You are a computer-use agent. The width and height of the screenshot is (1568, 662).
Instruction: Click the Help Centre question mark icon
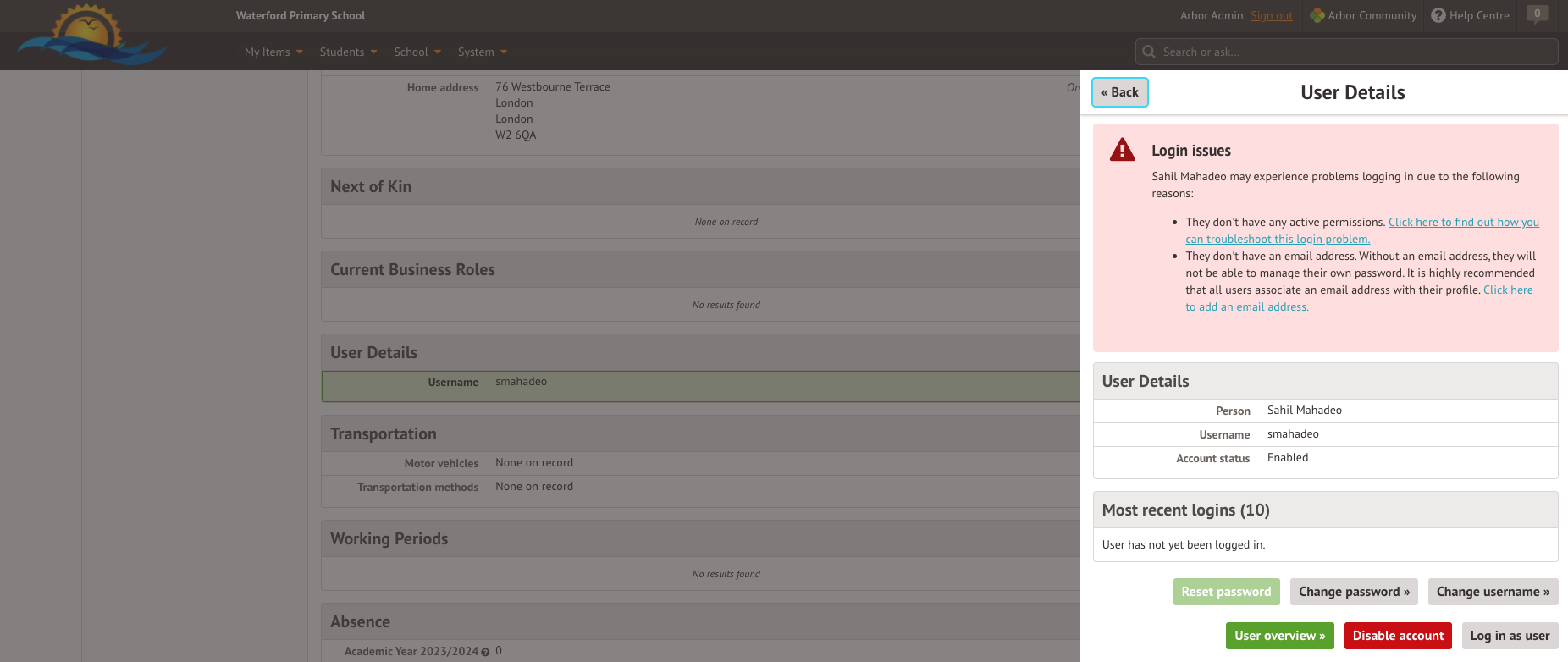tap(1438, 15)
